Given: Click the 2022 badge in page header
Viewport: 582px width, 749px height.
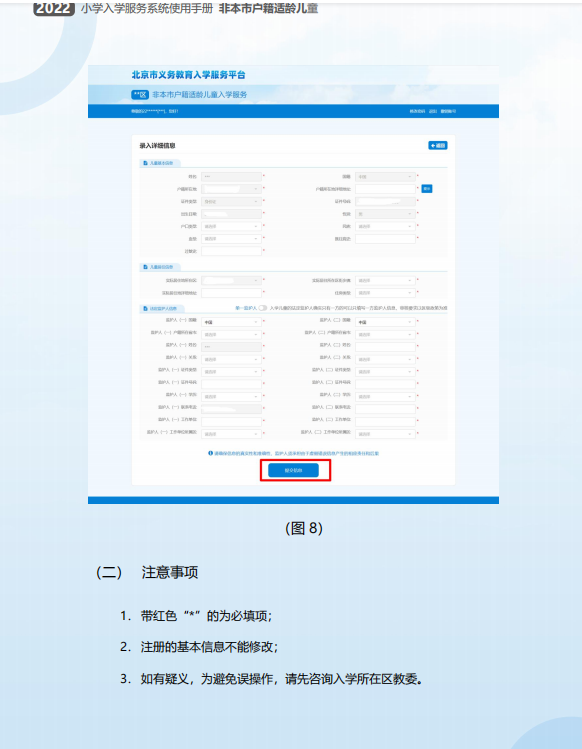Looking at the screenshot, I should tap(54, 8).
